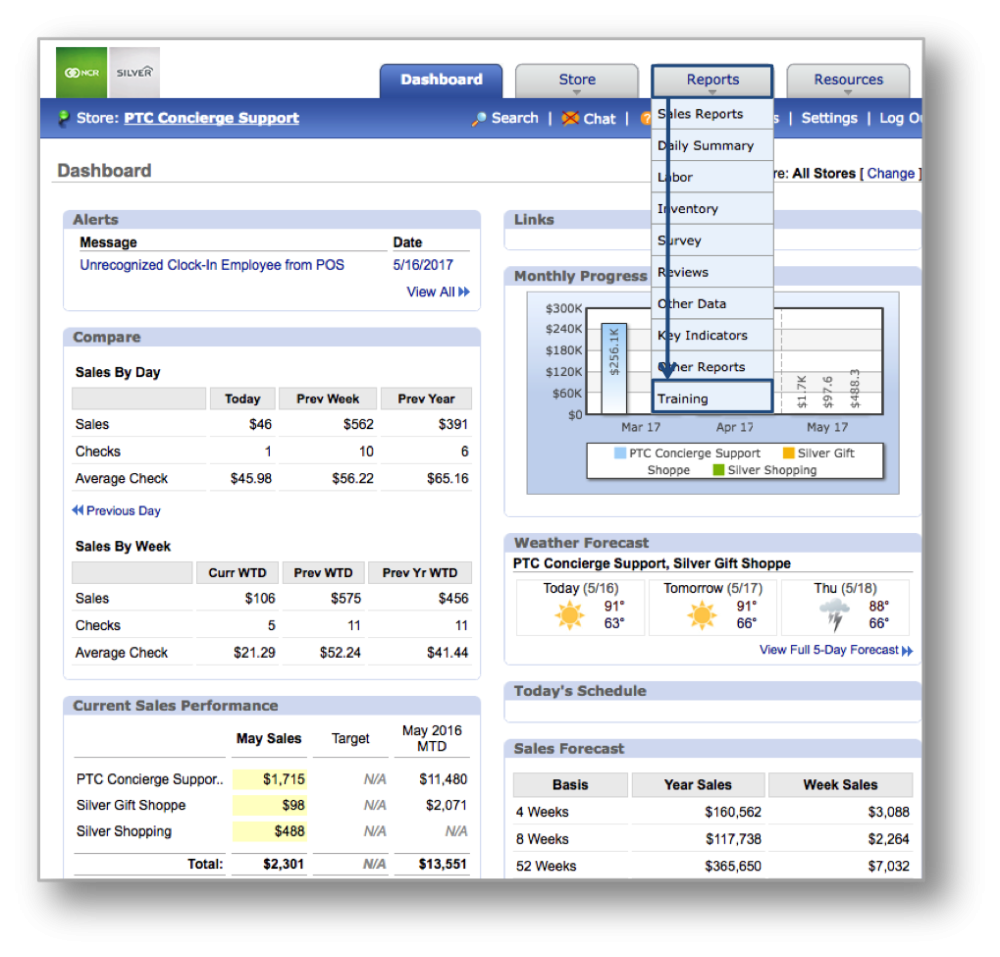Click the Chat bubble icon
This screenshot has height=957, width=1000.
(x=570, y=119)
